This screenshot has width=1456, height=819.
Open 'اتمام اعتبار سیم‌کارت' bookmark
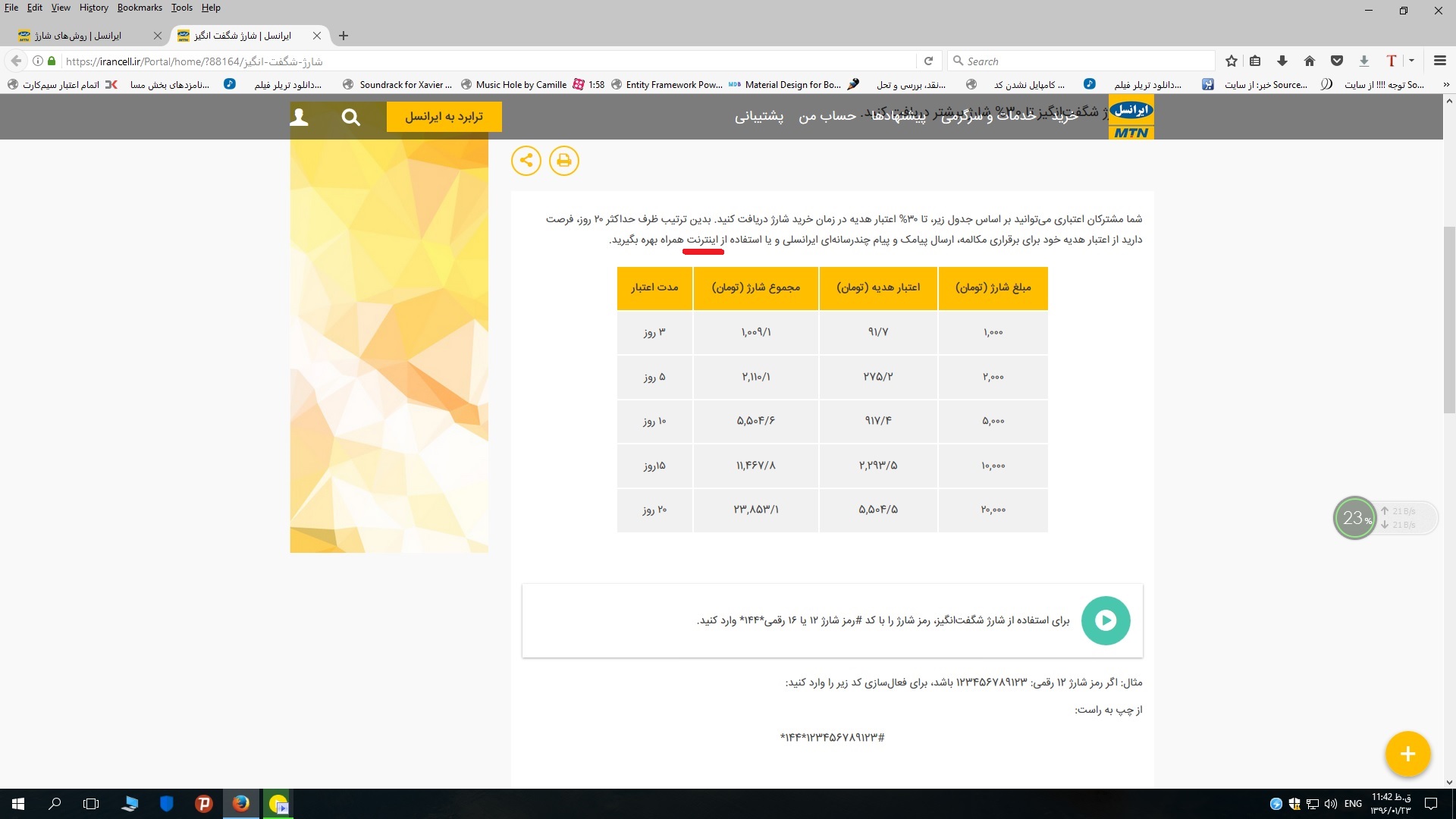click(x=53, y=85)
